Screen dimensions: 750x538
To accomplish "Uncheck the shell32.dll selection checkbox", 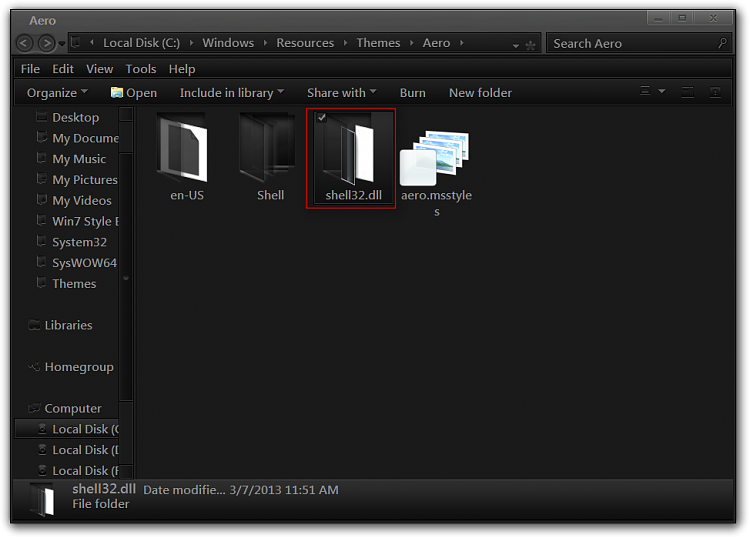I will pos(321,117).
